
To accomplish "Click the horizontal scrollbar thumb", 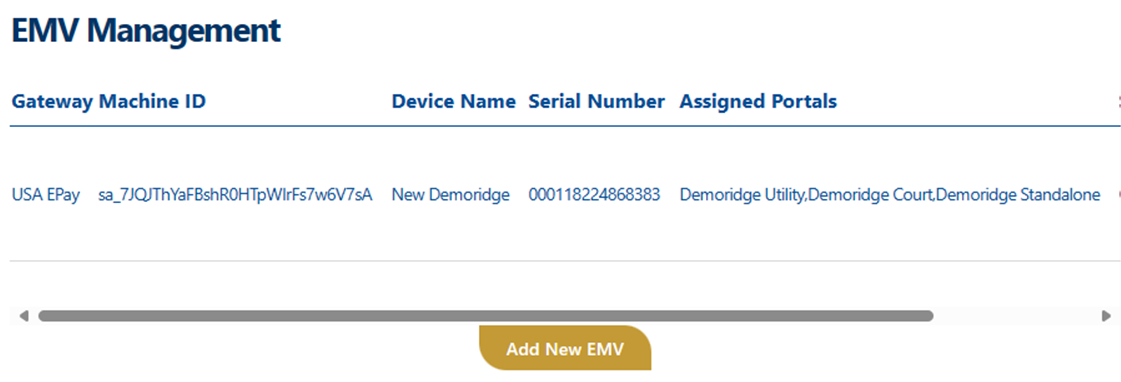I will tap(485, 315).
